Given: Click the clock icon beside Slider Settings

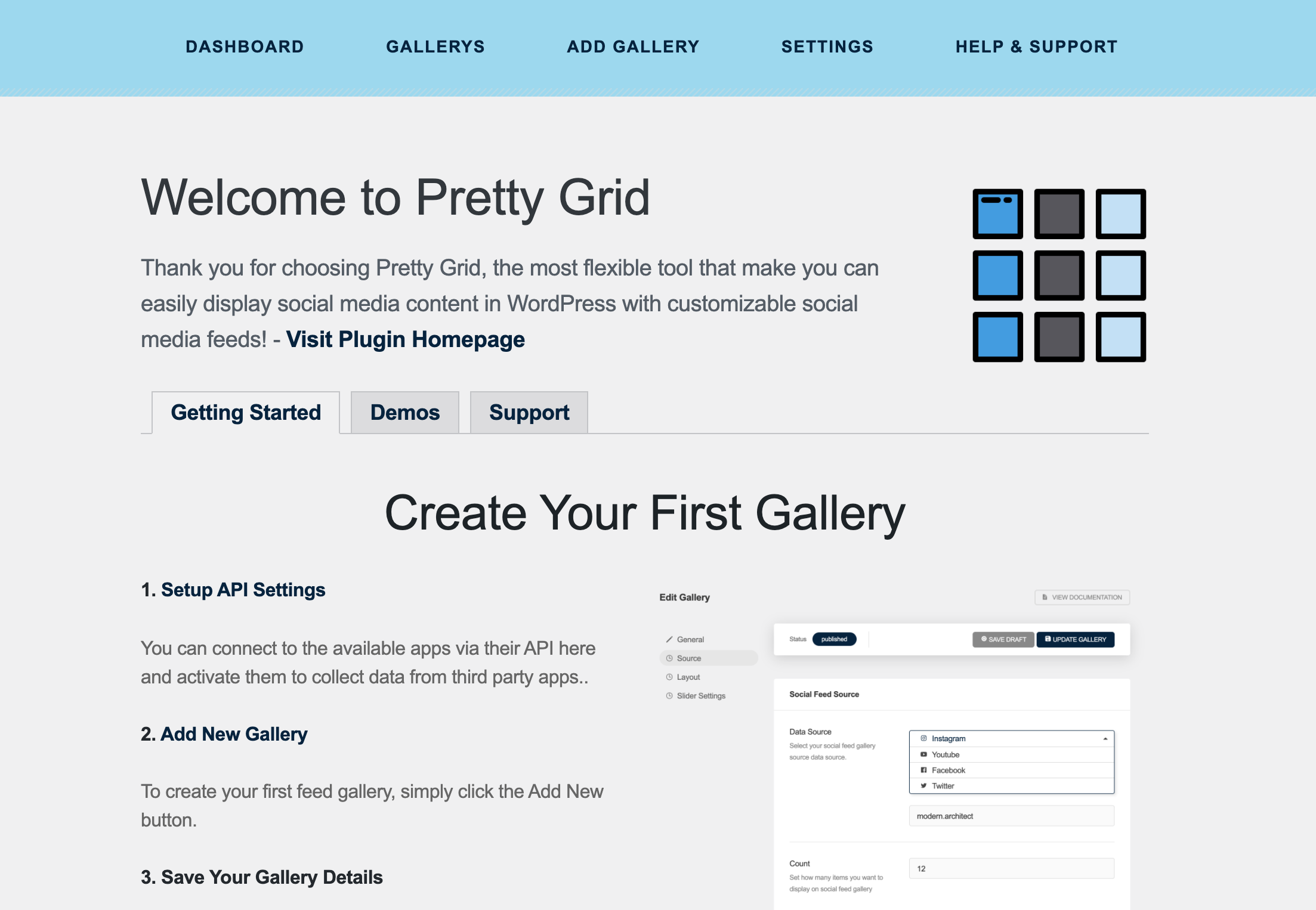Looking at the screenshot, I should [669, 696].
